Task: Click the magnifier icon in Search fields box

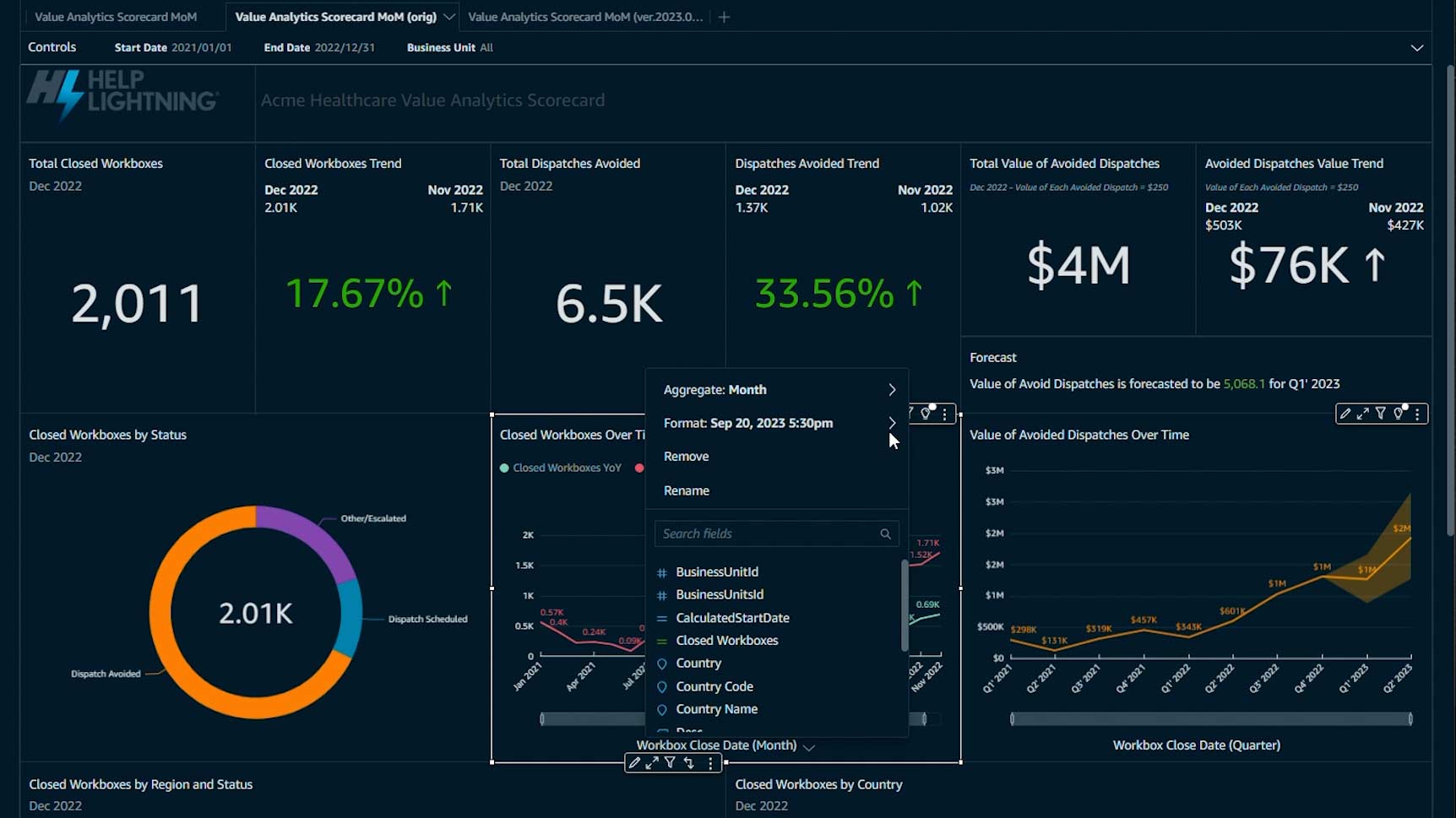Action: point(885,534)
